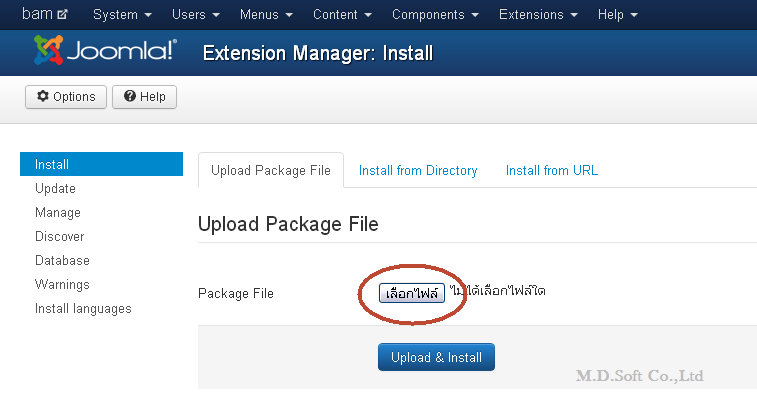This screenshot has width=757, height=412.
Task: Click the question mark Help icon
Action: [129, 96]
